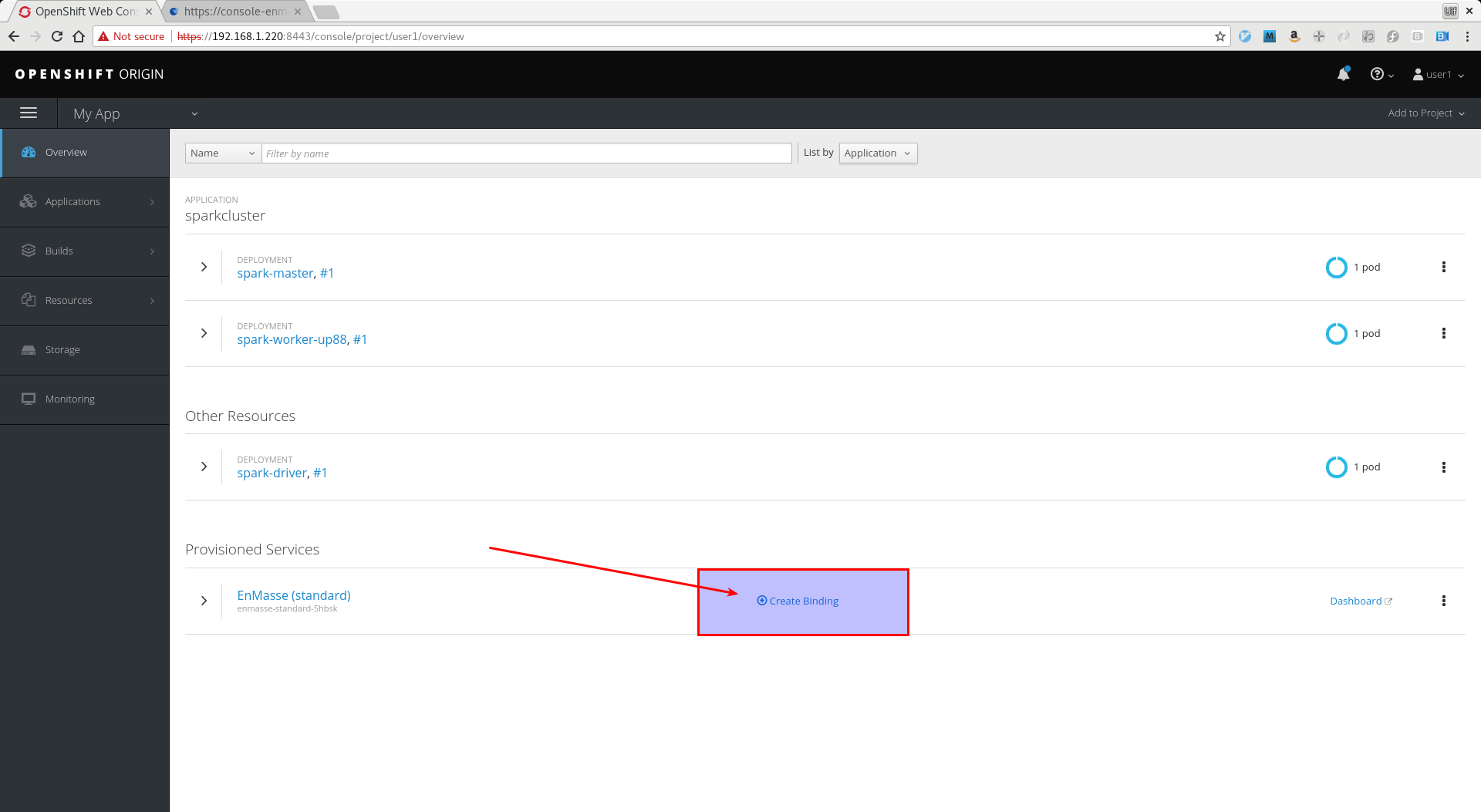The height and width of the screenshot is (812, 1481).
Task: Open the help question mark menu
Action: pos(1381,74)
